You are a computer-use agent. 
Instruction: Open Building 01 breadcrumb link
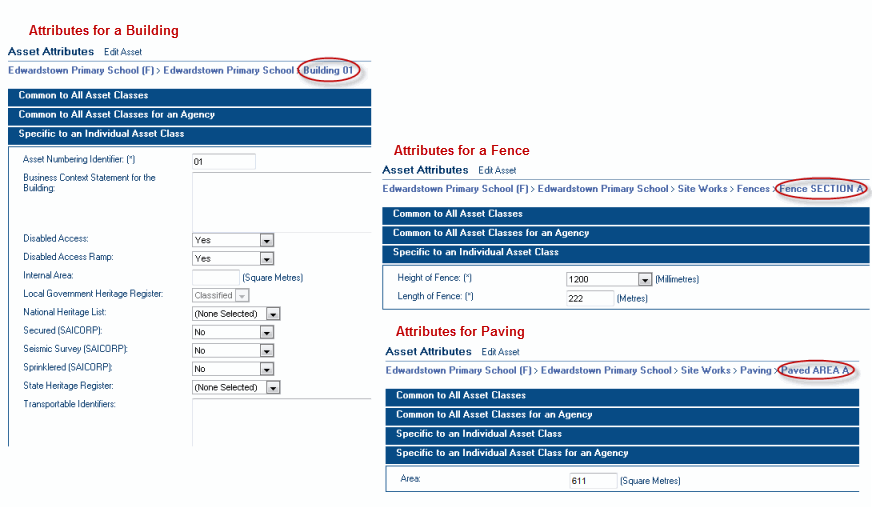click(328, 71)
